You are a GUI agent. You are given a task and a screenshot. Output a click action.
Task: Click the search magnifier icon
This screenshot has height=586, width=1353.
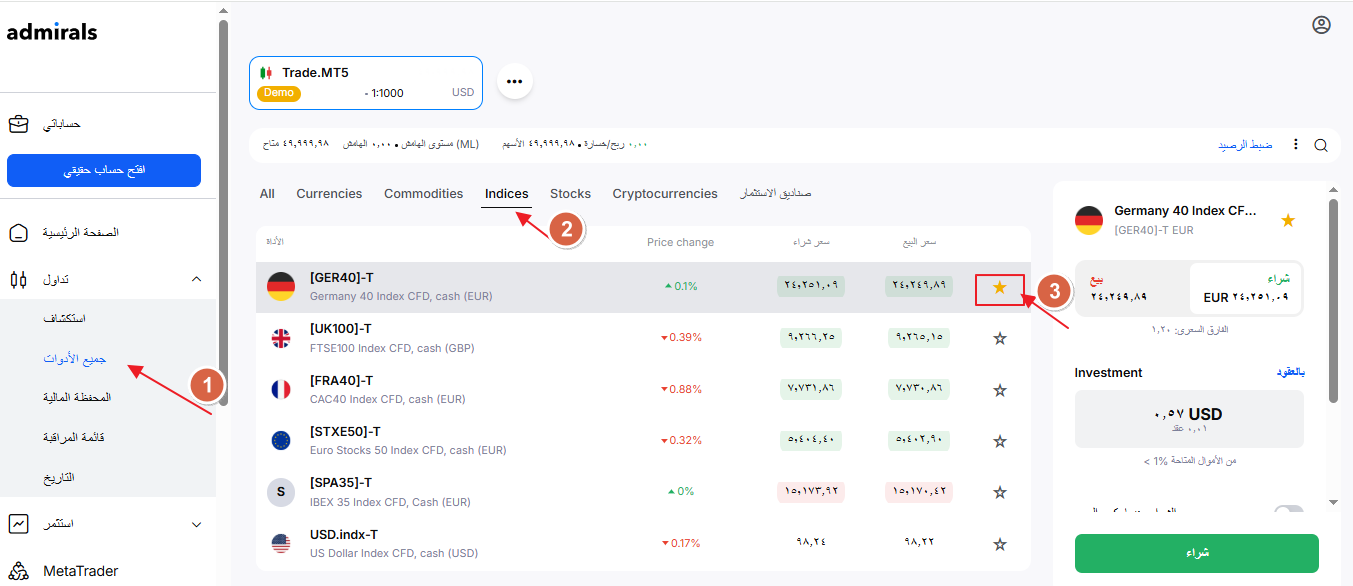(x=1320, y=145)
